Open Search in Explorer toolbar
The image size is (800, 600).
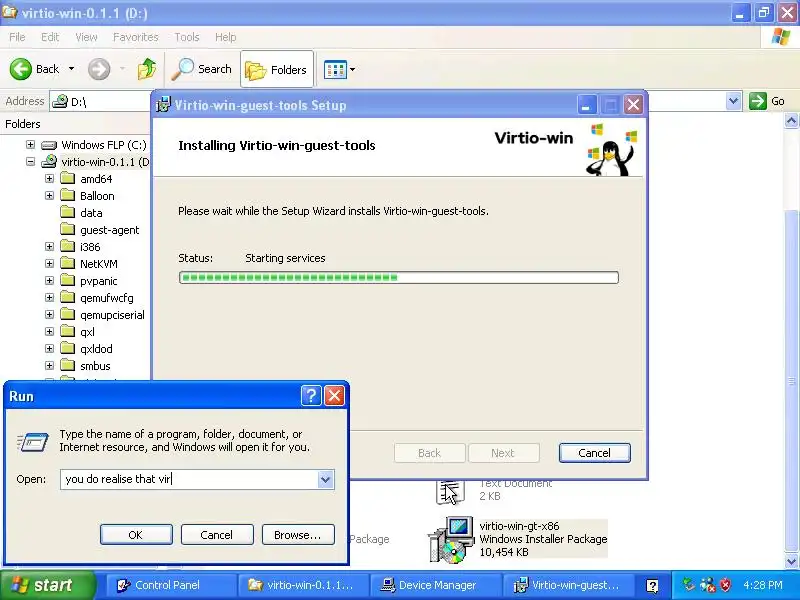tap(202, 69)
